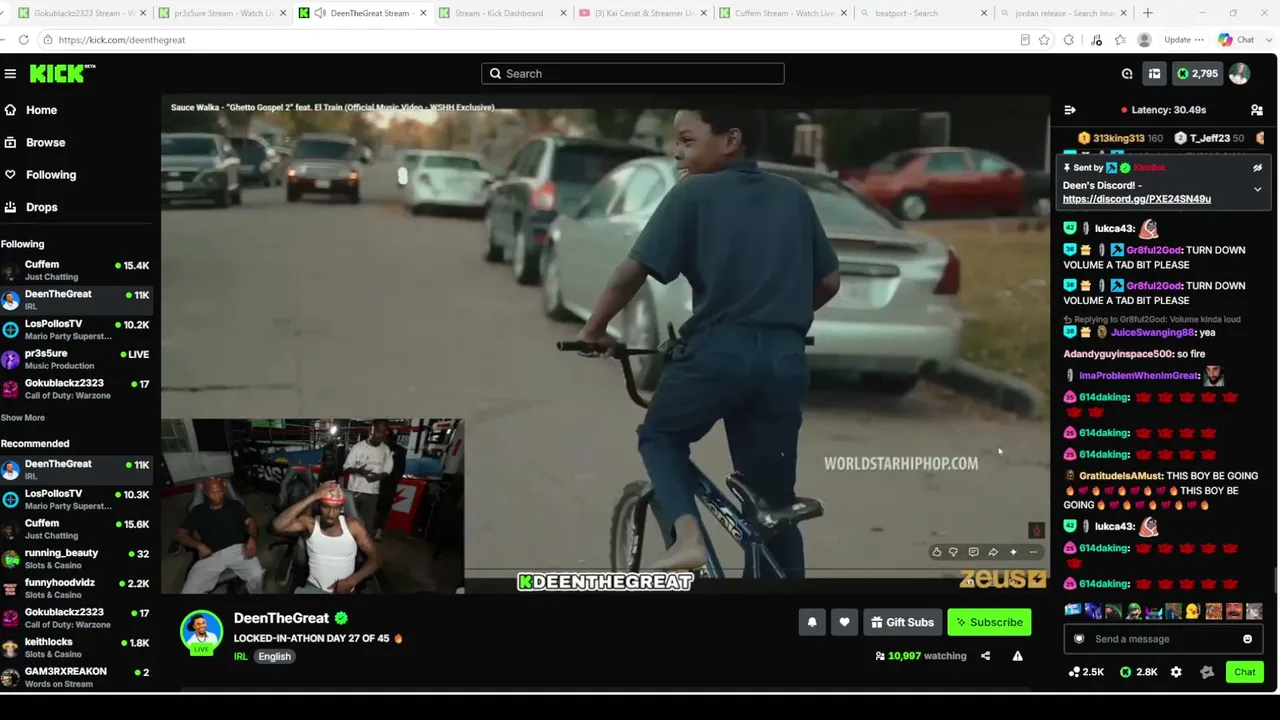Open more options on the video overlay
The width and height of the screenshot is (1280, 720).
(1034, 552)
